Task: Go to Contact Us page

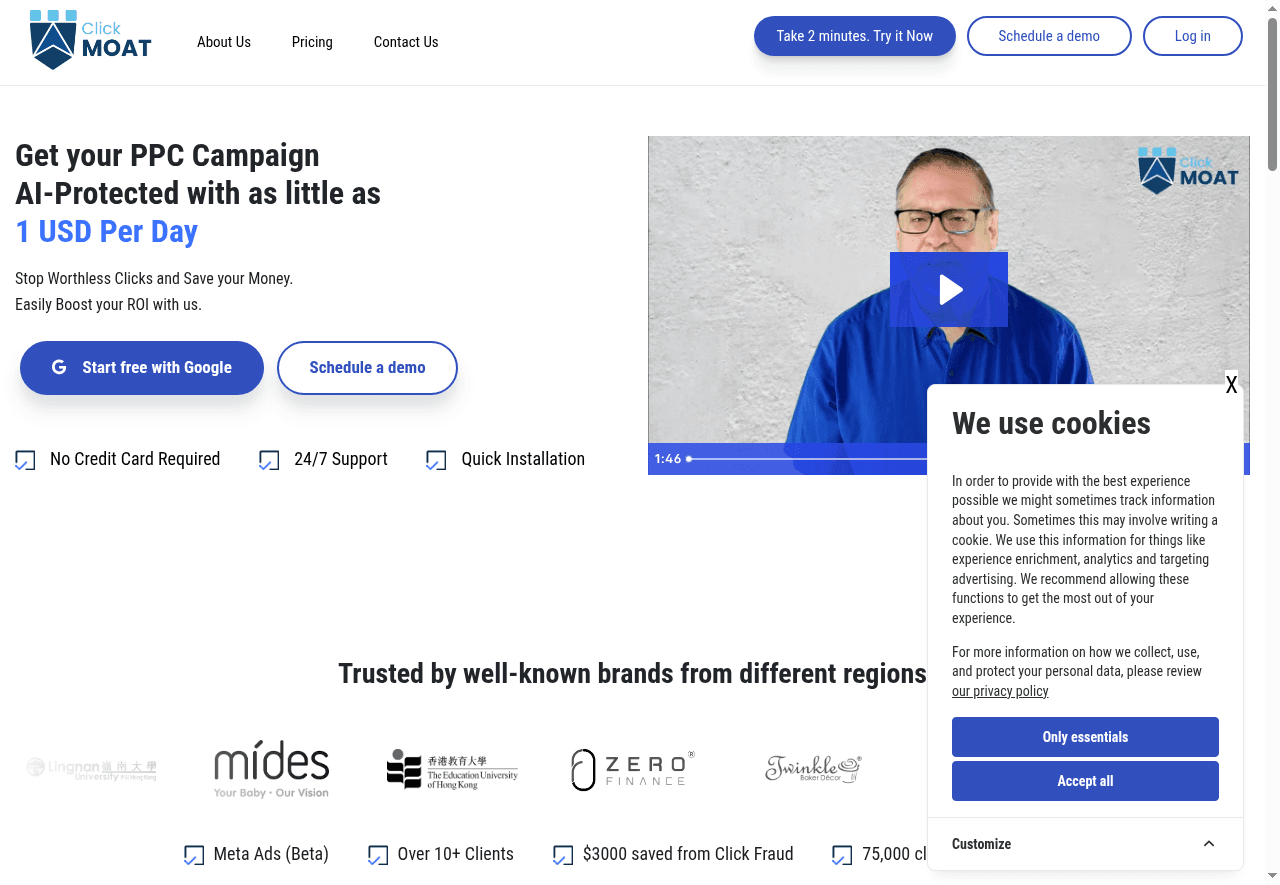Action: coord(406,42)
